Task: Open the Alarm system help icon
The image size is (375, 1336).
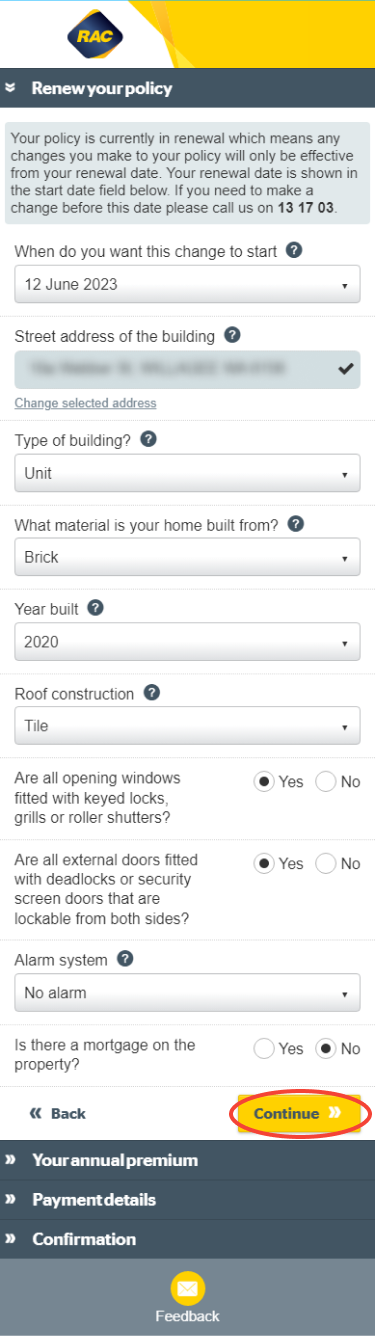Action: [125, 958]
